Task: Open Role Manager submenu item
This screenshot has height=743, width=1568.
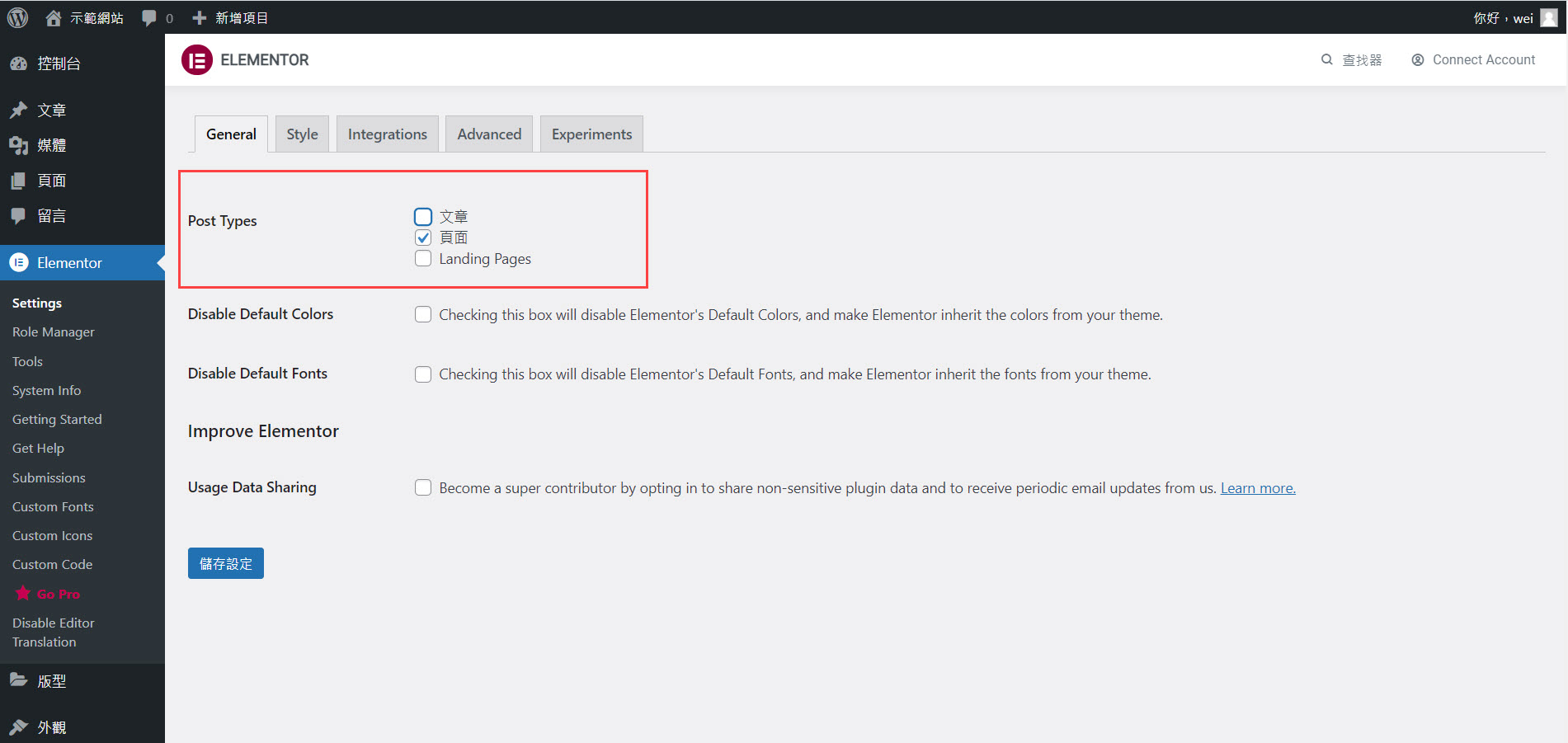Action: coord(54,332)
